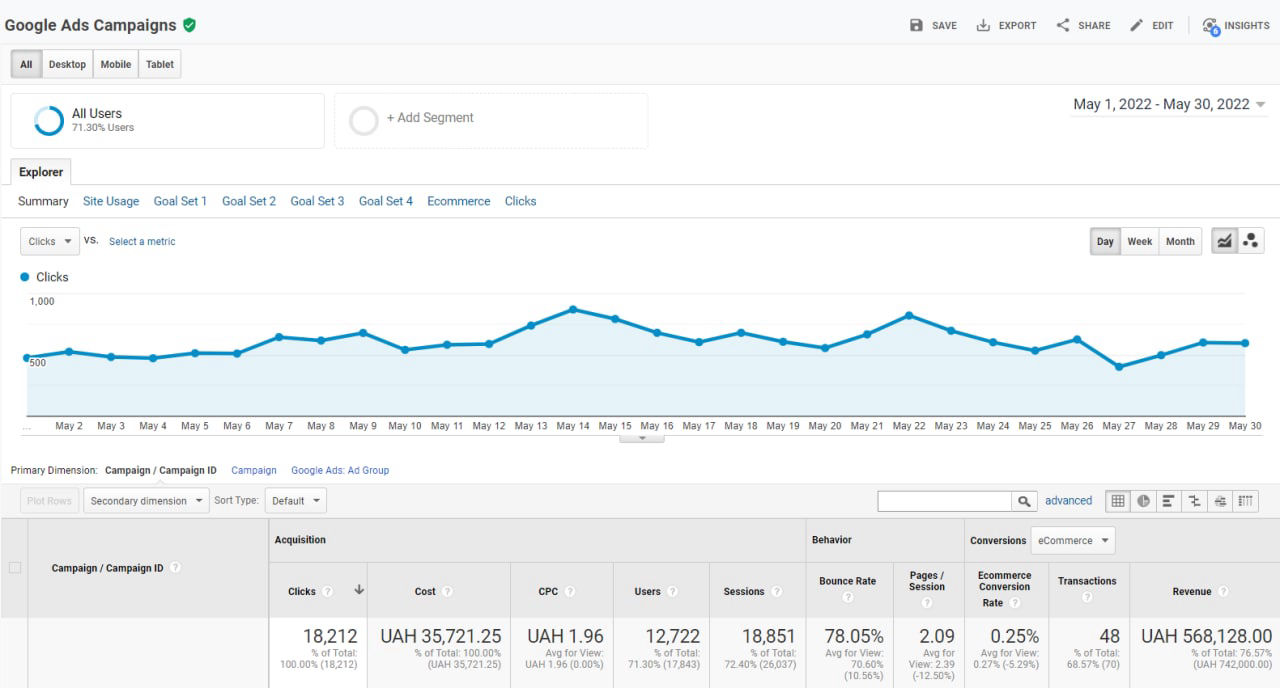Open help for Bounce Rate column
Screen dimensions: 1280x688
pos(847,598)
